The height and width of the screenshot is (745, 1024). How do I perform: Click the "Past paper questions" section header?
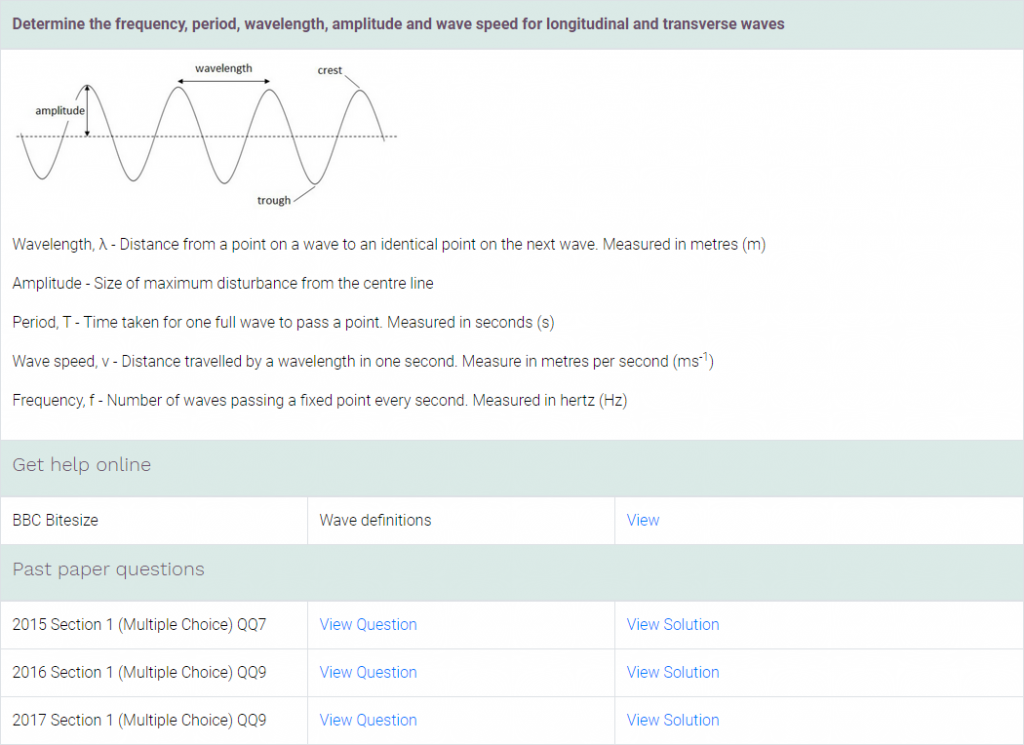pos(108,569)
